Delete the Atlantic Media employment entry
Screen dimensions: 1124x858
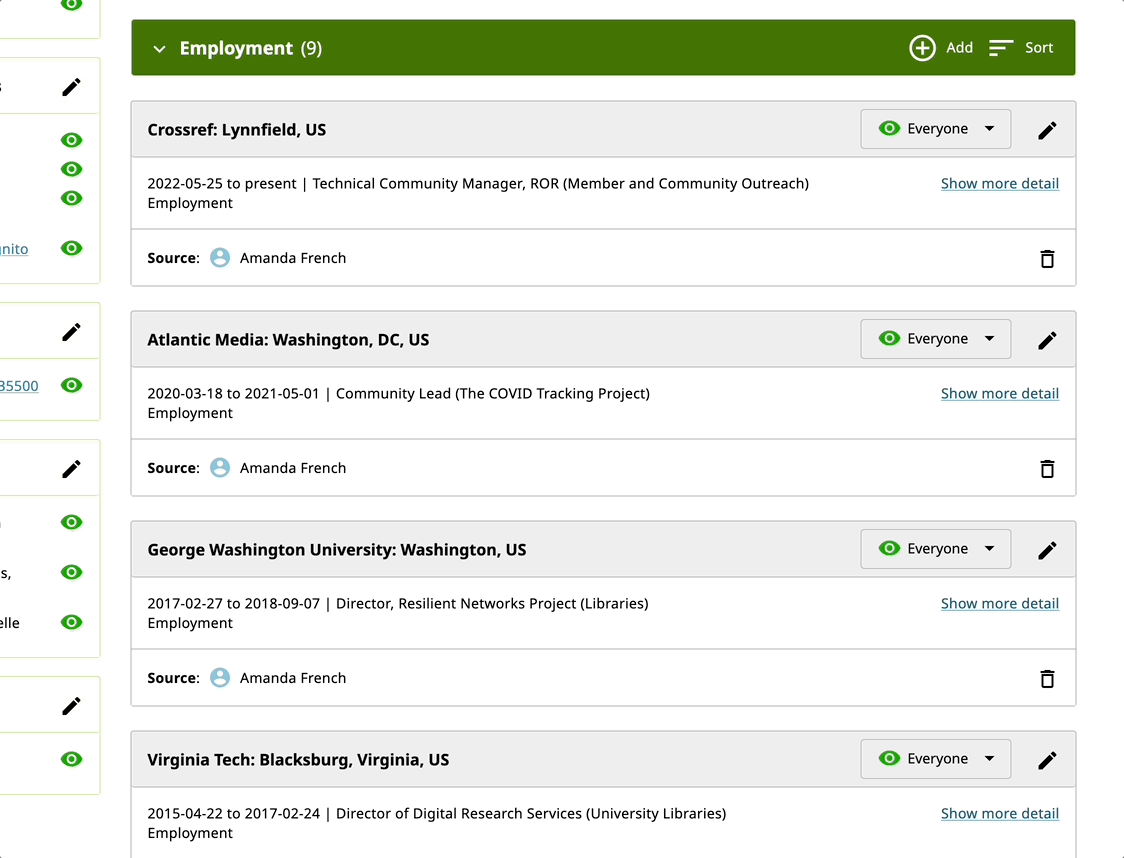pos(1047,469)
